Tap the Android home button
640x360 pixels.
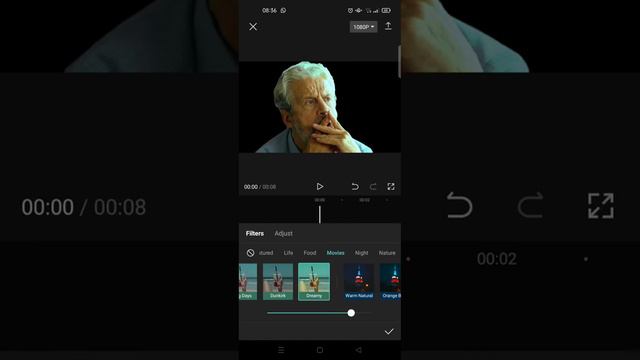click(x=320, y=350)
